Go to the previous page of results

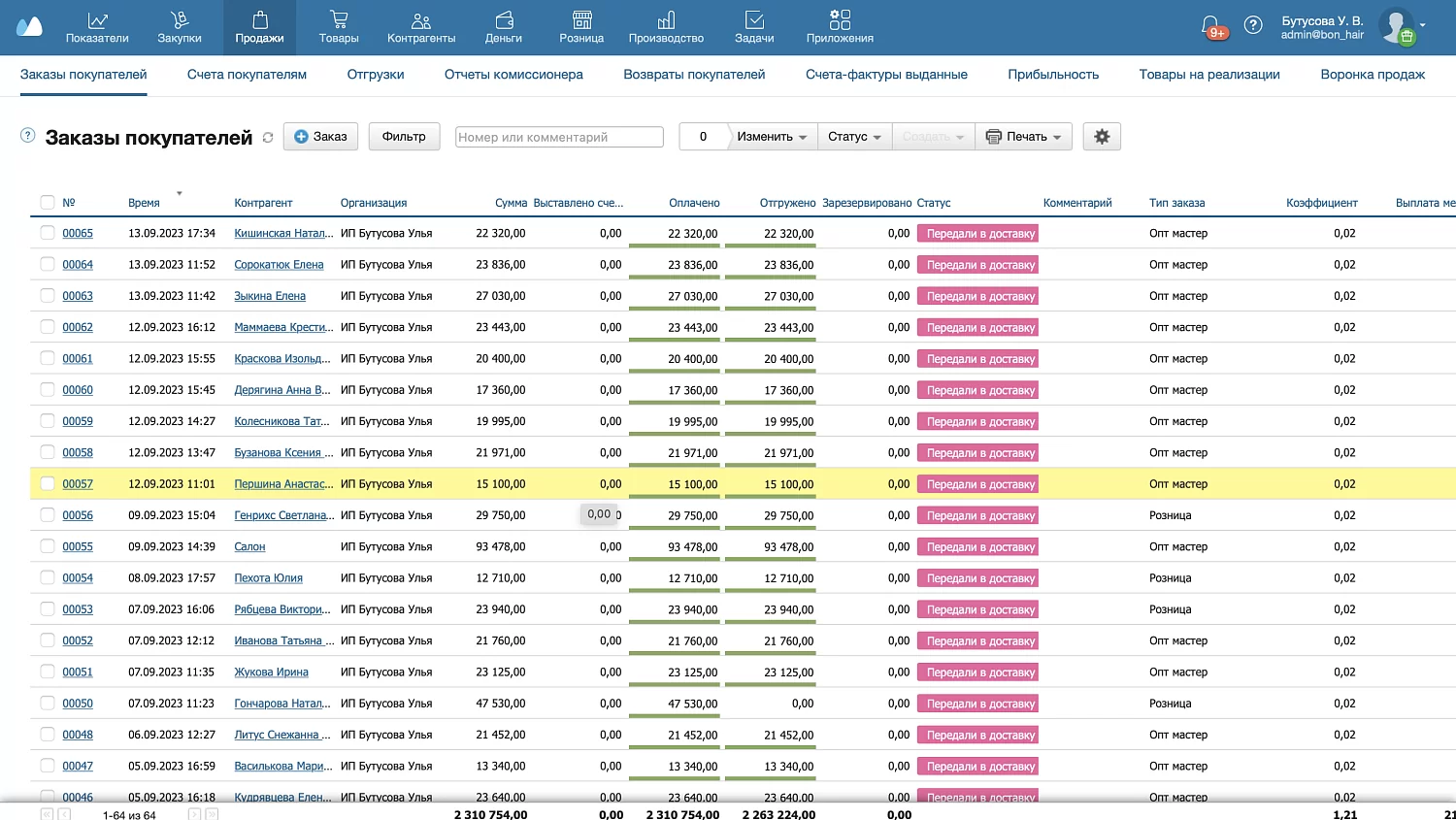(64, 814)
